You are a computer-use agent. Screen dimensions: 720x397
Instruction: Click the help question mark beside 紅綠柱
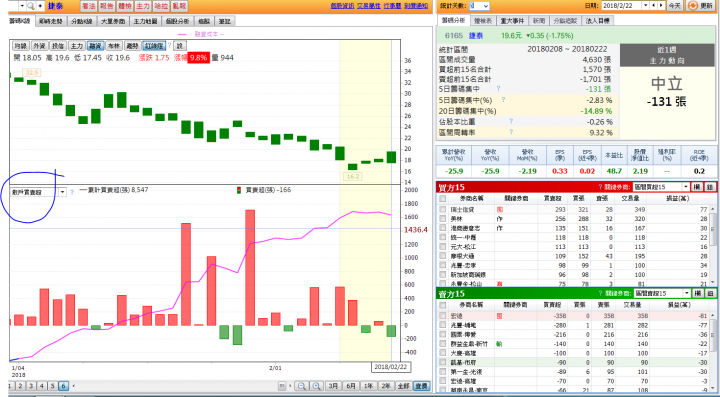[169, 46]
